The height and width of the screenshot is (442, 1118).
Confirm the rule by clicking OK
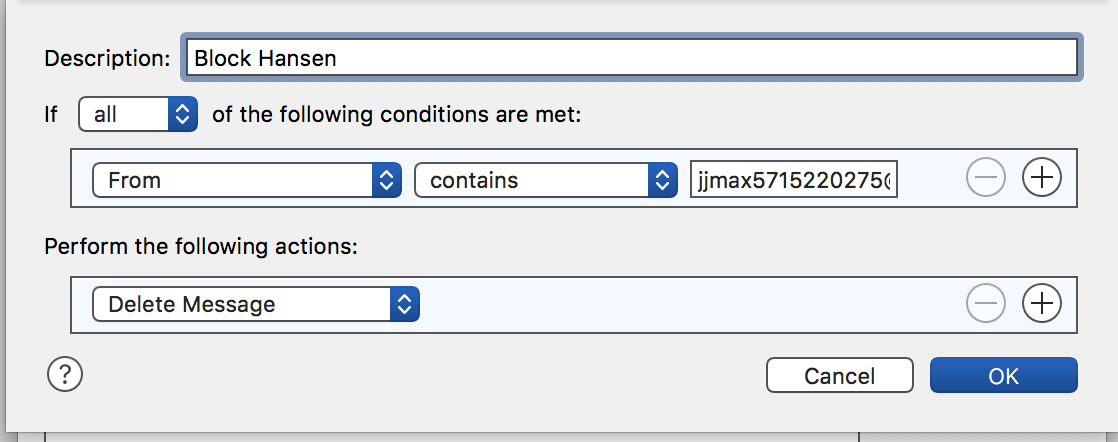coord(1003,376)
